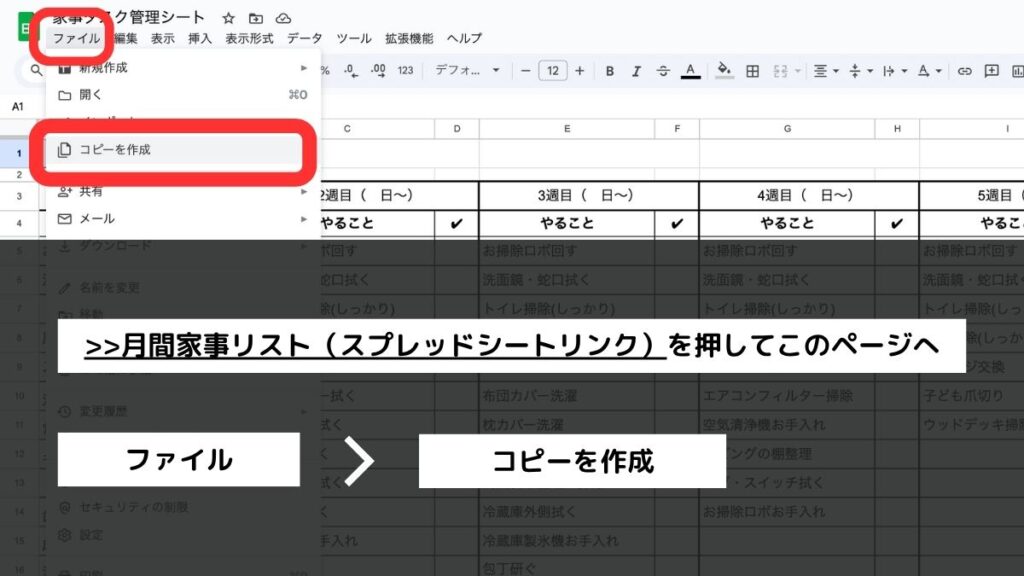1024x576 pixels.
Task: Click the A1 name box
Action: [18, 106]
